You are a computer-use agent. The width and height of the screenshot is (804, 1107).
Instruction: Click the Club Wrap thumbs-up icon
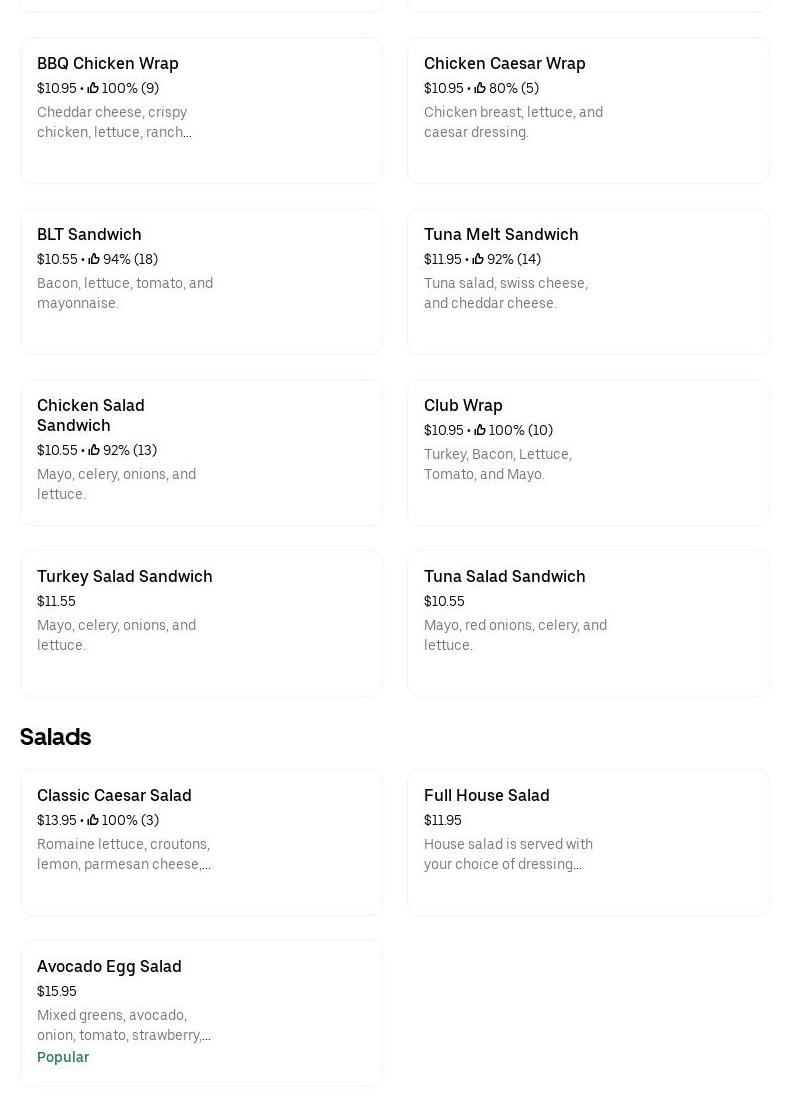coord(480,430)
